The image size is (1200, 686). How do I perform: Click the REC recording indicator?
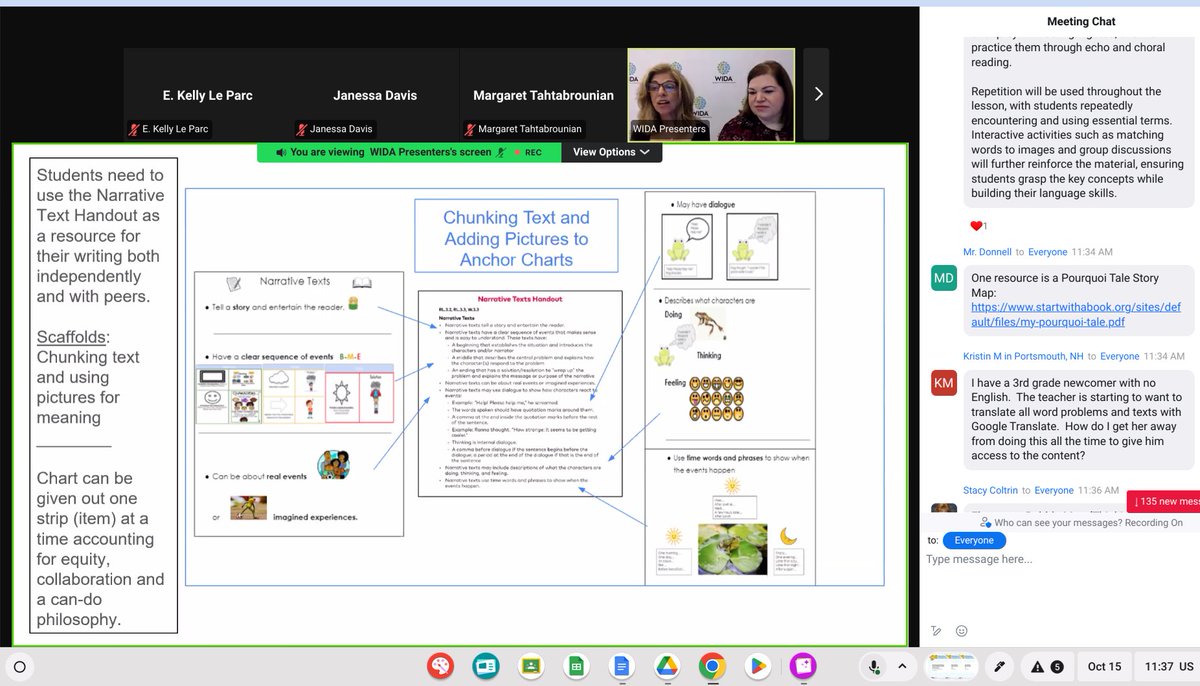pyautogui.click(x=526, y=152)
